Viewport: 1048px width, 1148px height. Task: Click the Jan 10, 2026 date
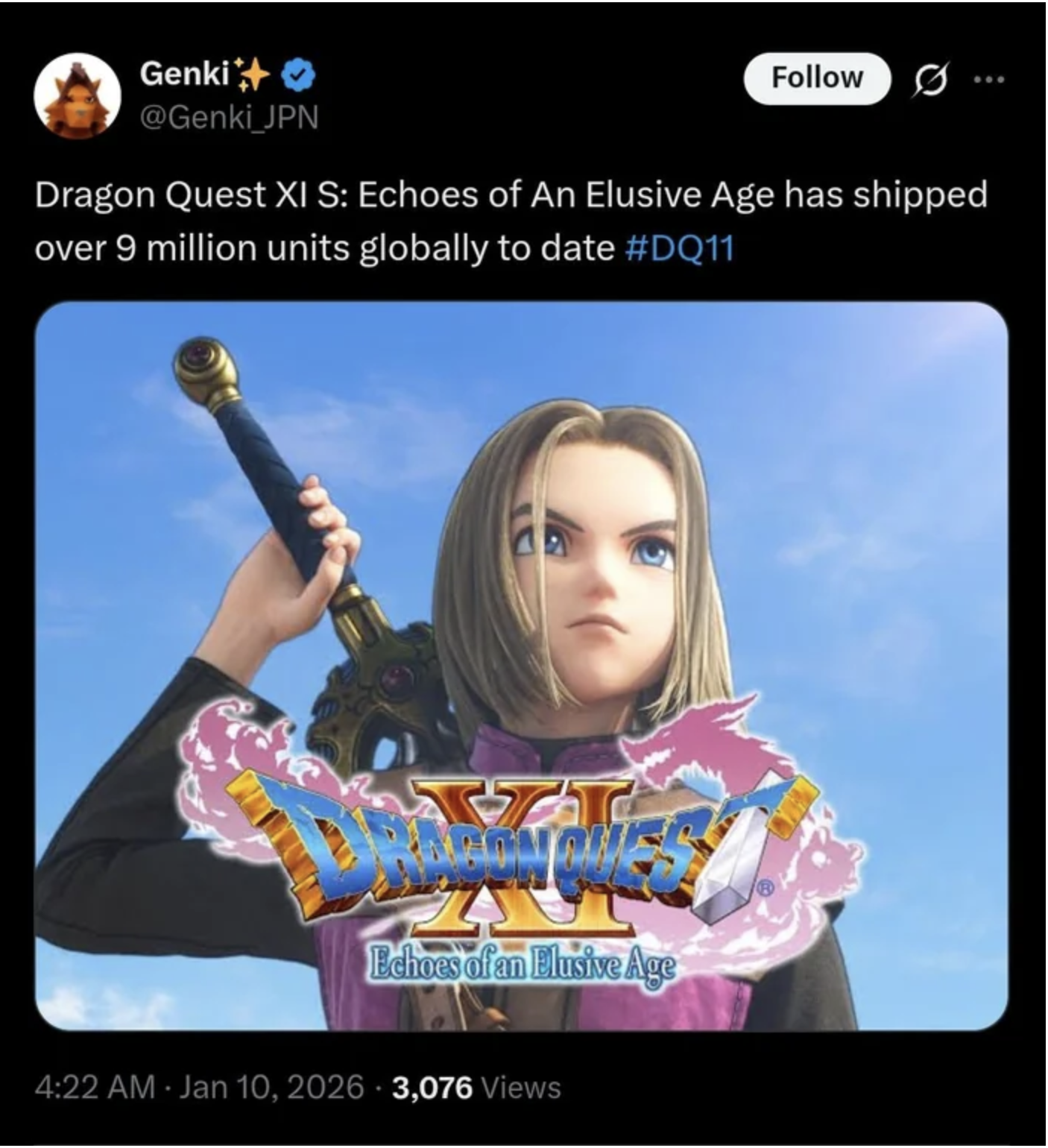tap(272, 1086)
